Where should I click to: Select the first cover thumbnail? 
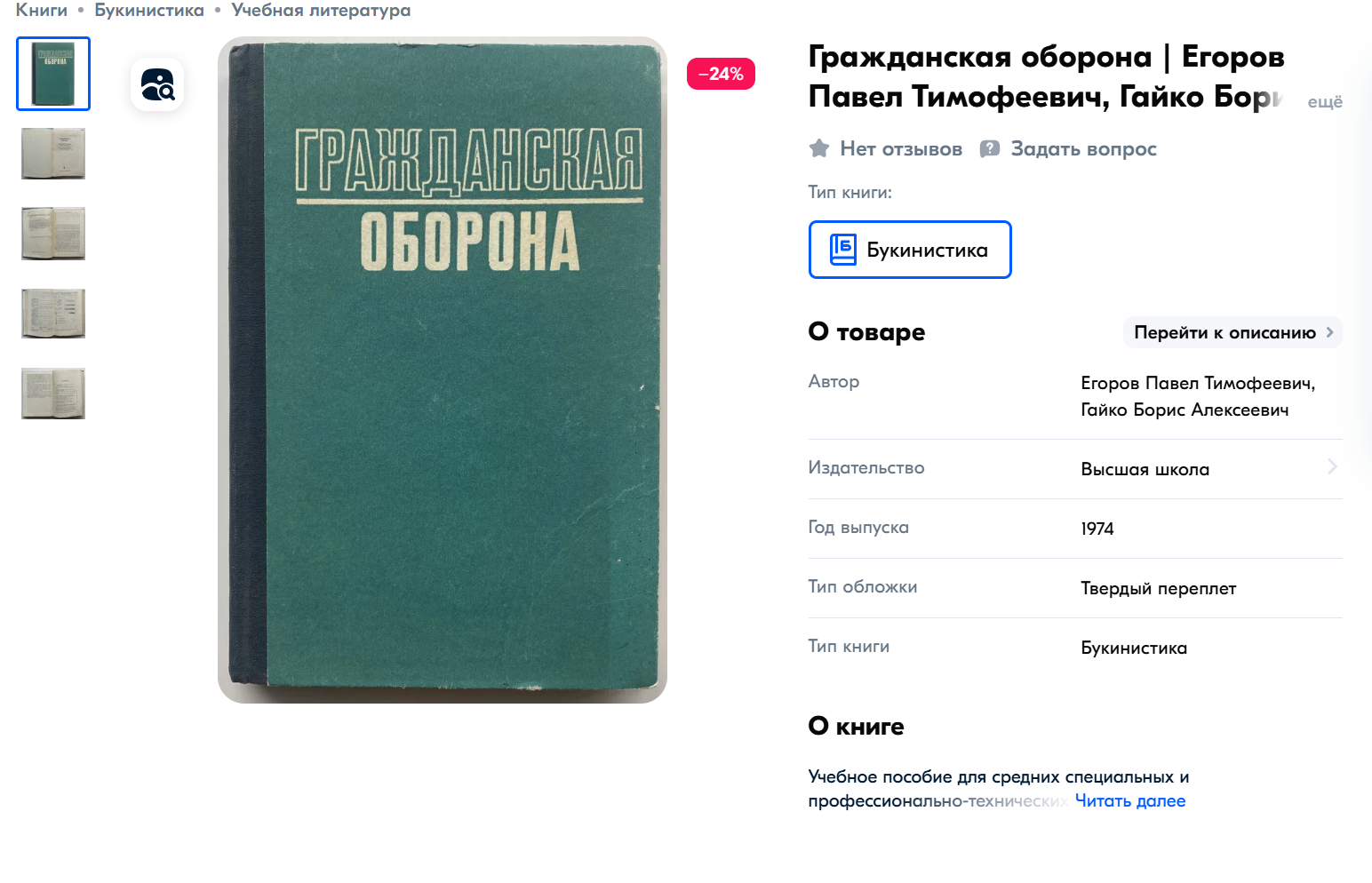(x=53, y=74)
